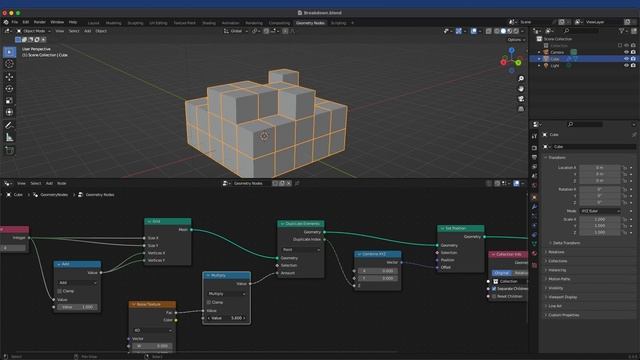
Task: Toggle Clamp checkbox in Add node
Action: (60, 291)
